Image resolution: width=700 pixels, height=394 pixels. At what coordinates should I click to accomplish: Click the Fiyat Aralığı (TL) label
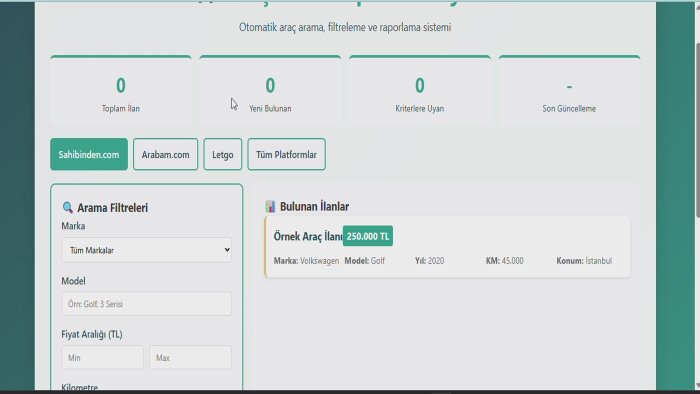92,334
